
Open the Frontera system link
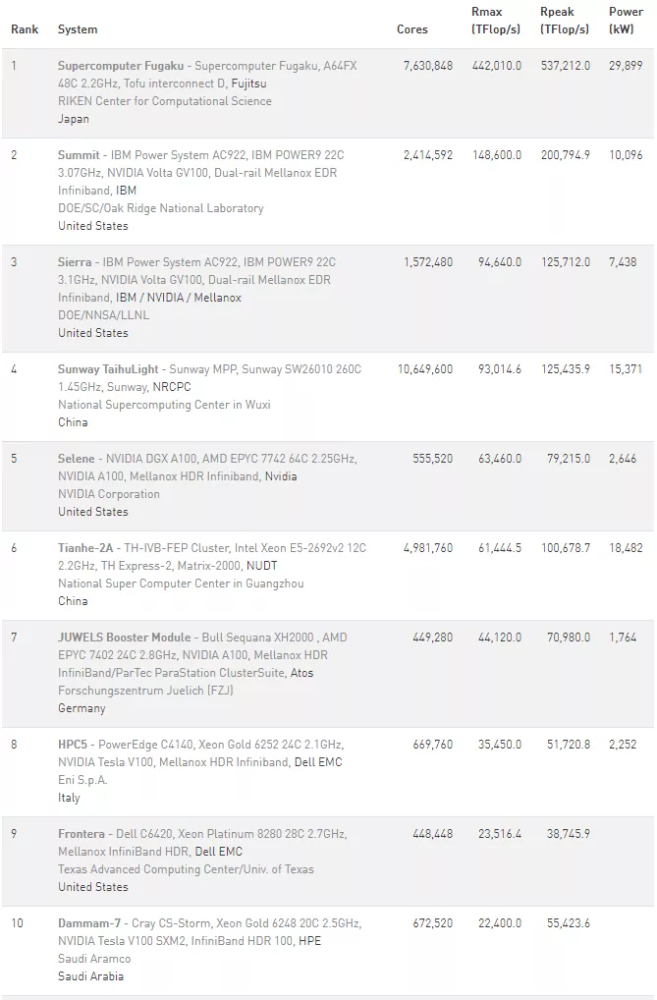coord(81,833)
